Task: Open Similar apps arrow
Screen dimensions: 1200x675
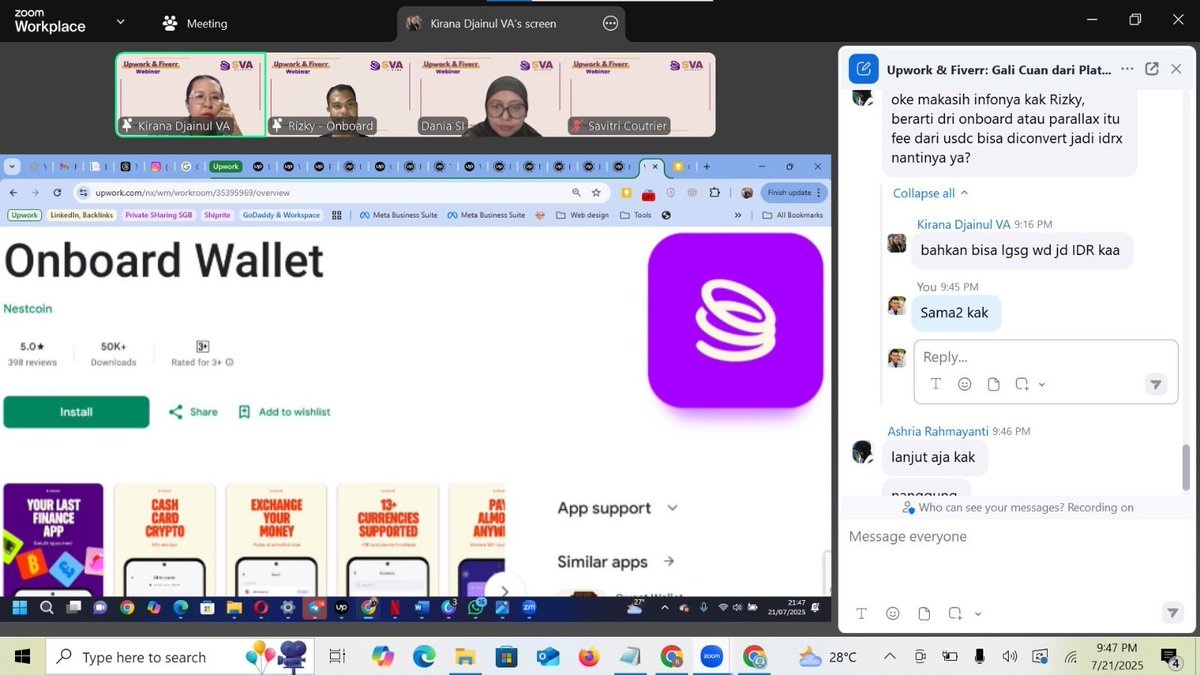Action: (x=669, y=562)
